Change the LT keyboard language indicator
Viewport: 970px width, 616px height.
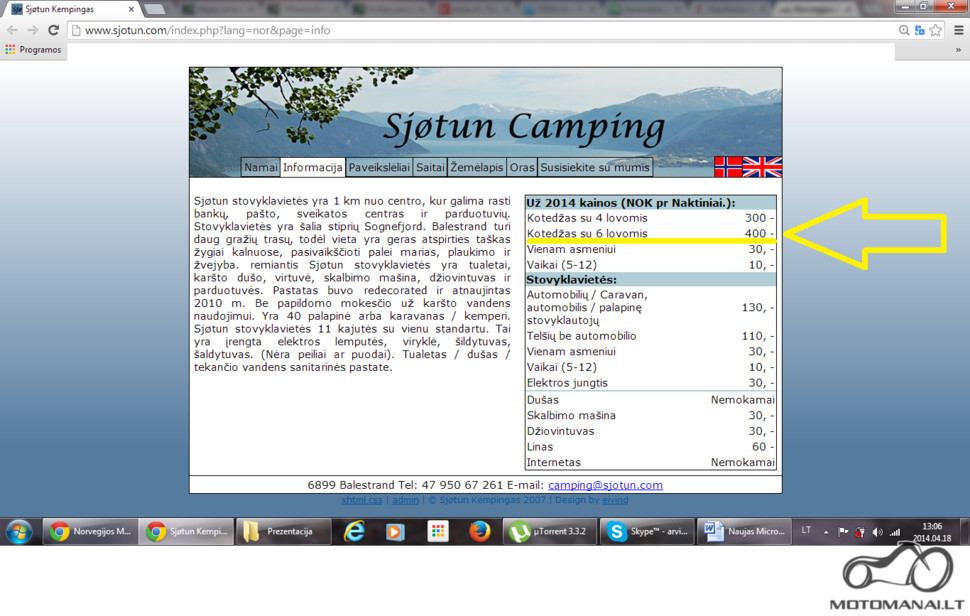(806, 531)
